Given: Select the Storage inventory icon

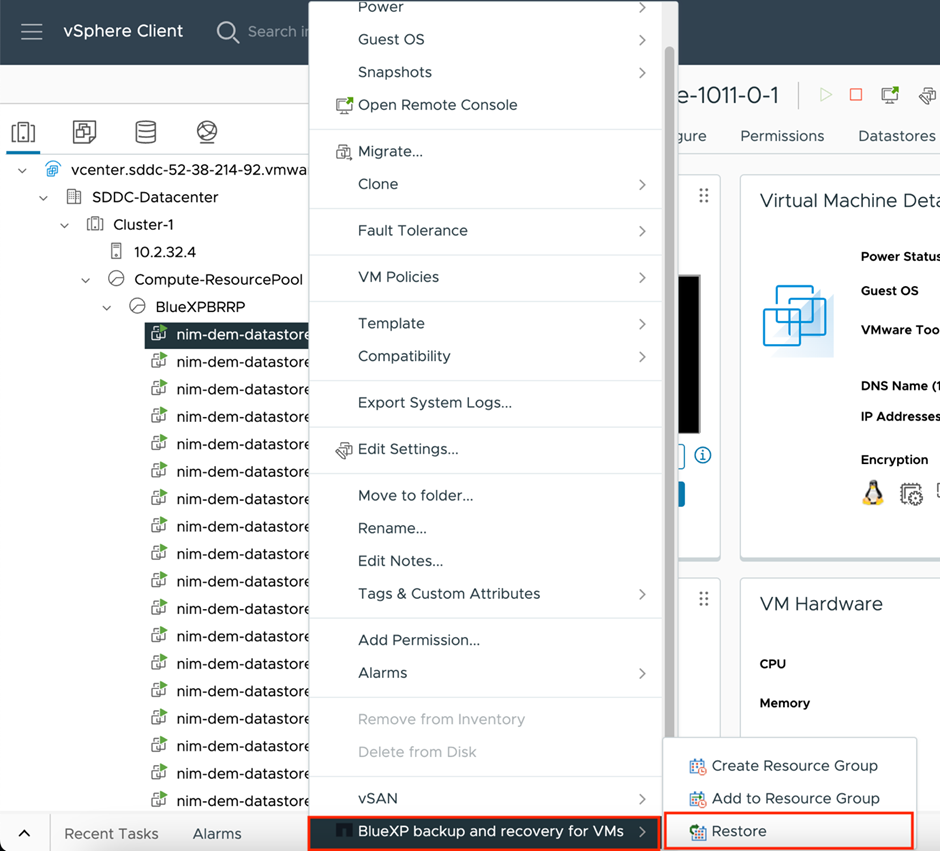Looking at the screenshot, I should (x=146, y=132).
